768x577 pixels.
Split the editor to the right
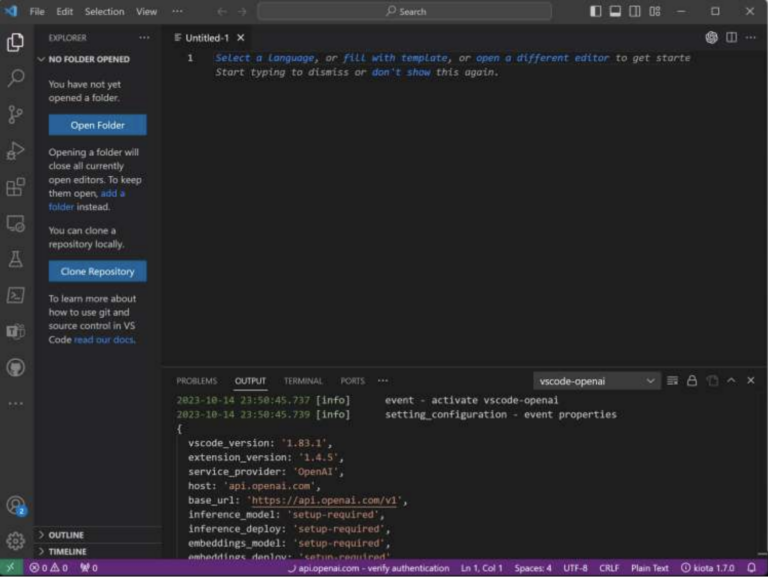pyautogui.click(x=731, y=38)
